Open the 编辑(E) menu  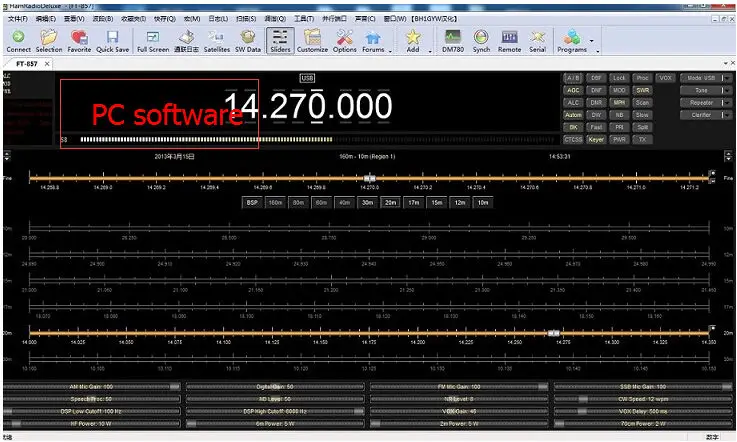click(x=46, y=19)
